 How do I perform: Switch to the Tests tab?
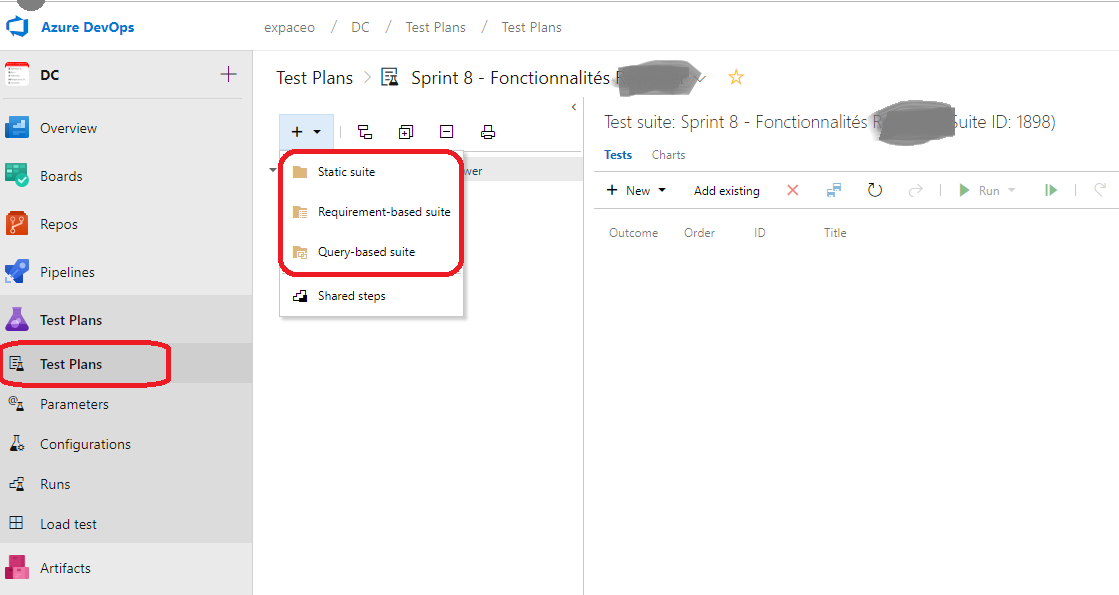[x=618, y=155]
